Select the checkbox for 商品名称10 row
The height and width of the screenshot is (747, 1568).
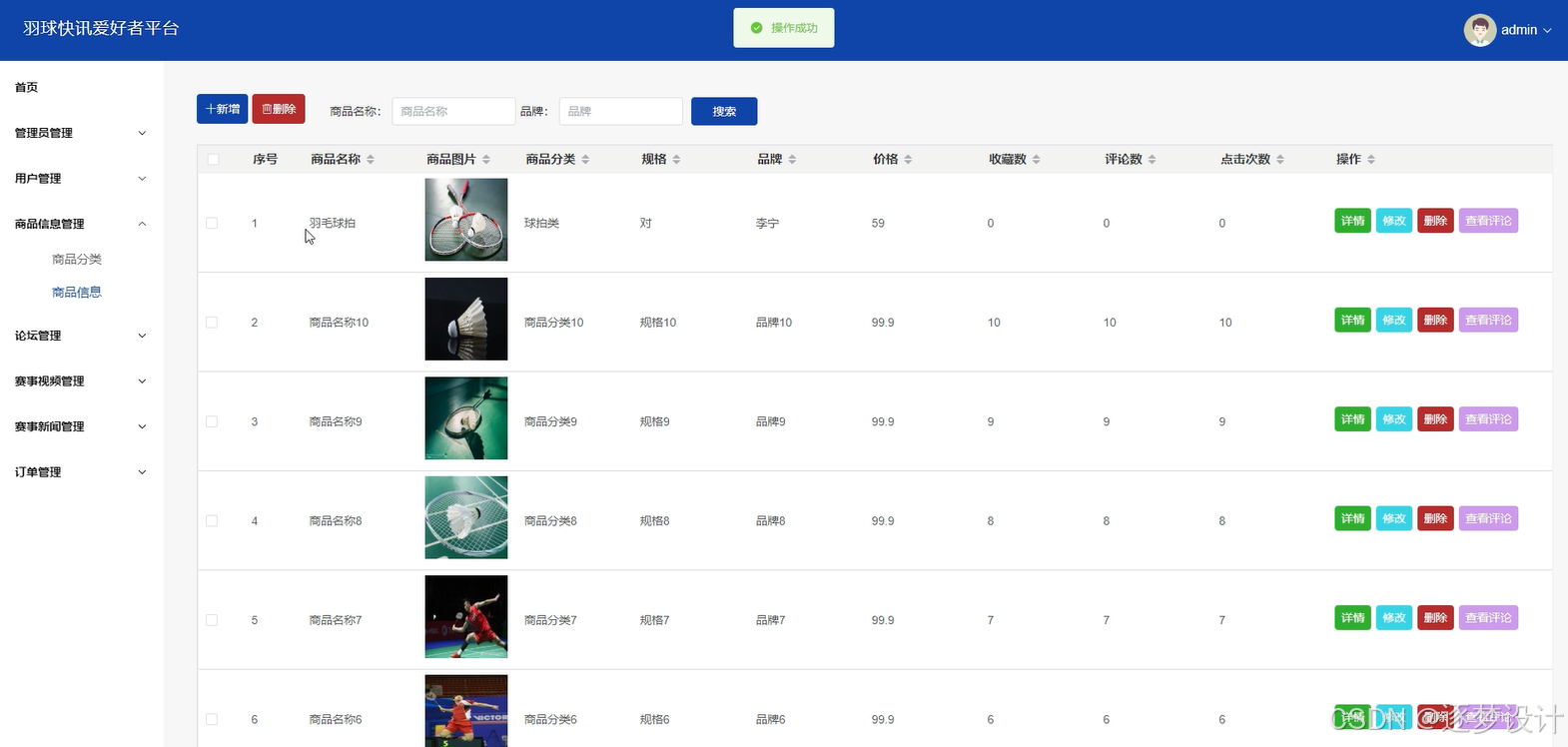[212, 323]
